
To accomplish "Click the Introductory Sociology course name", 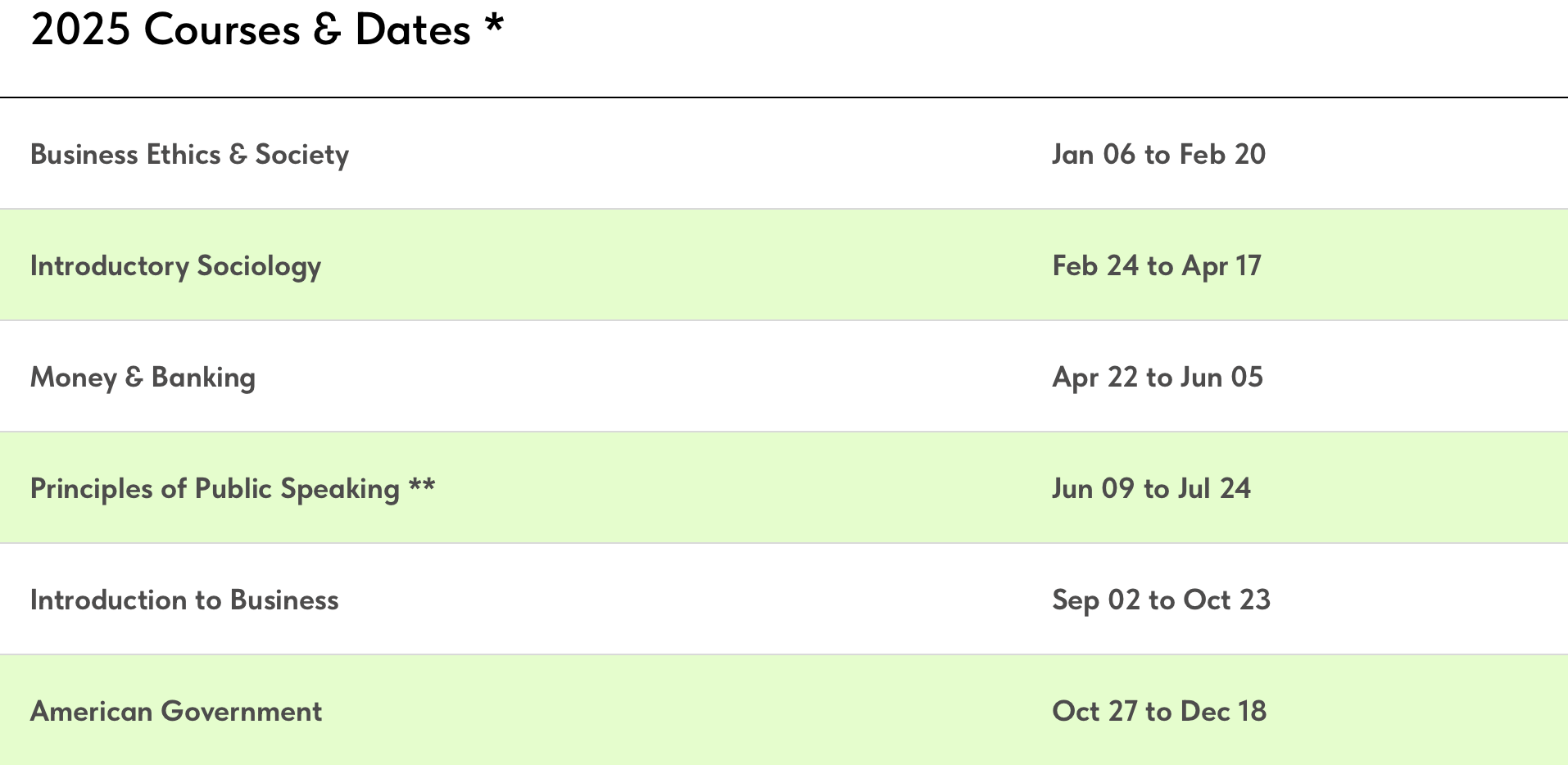I will 175,266.
